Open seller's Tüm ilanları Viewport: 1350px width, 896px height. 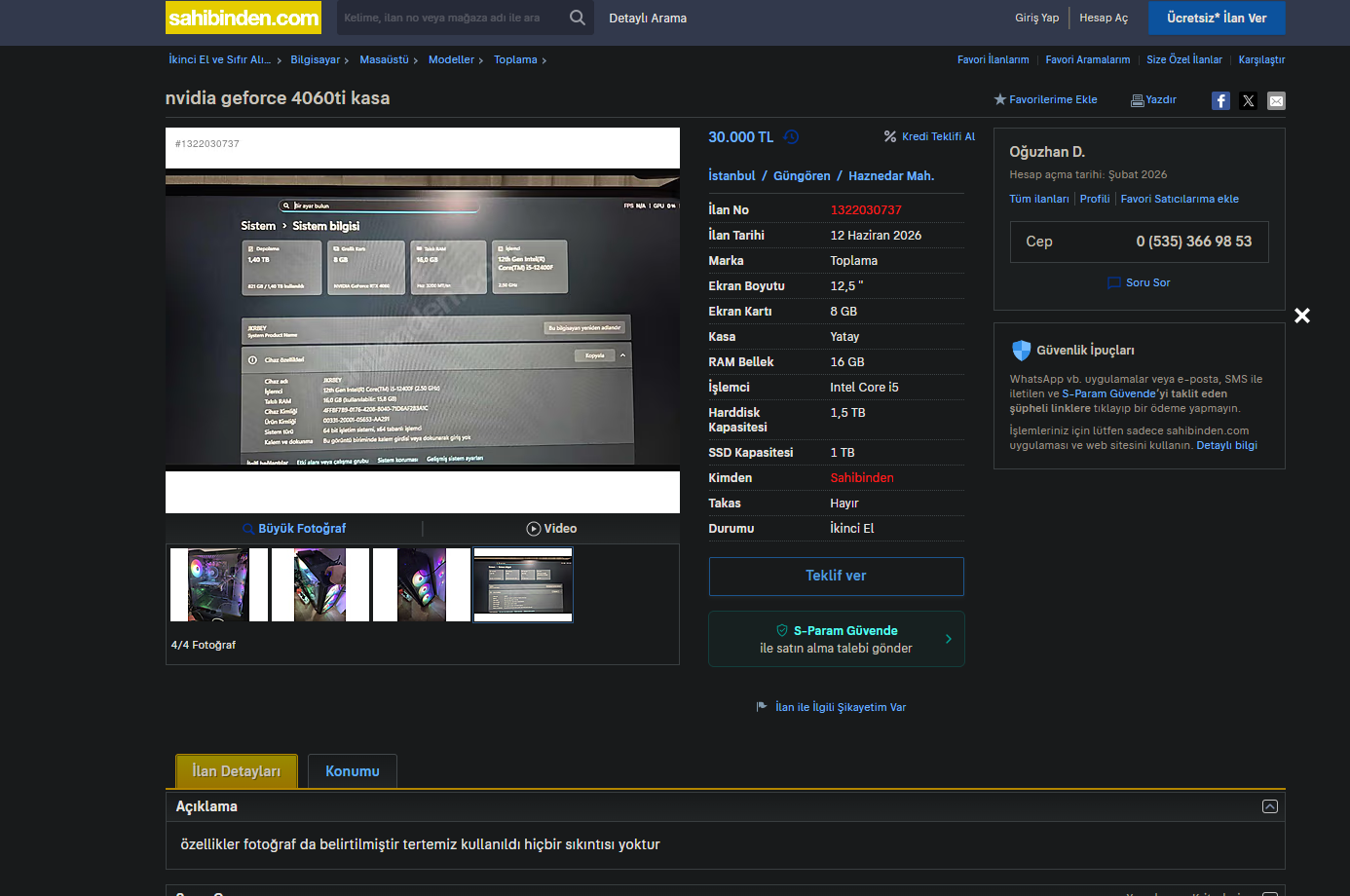point(1039,199)
